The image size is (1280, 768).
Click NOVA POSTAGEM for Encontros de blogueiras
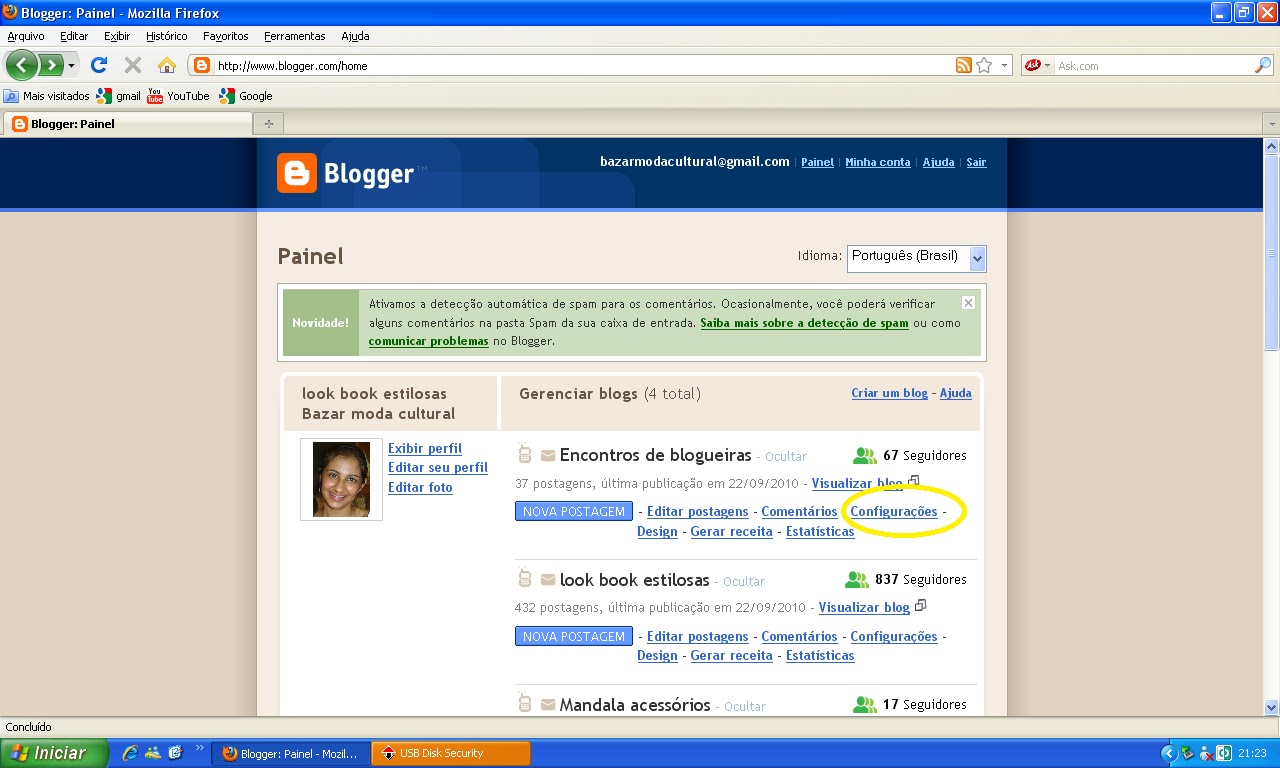[x=574, y=511]
